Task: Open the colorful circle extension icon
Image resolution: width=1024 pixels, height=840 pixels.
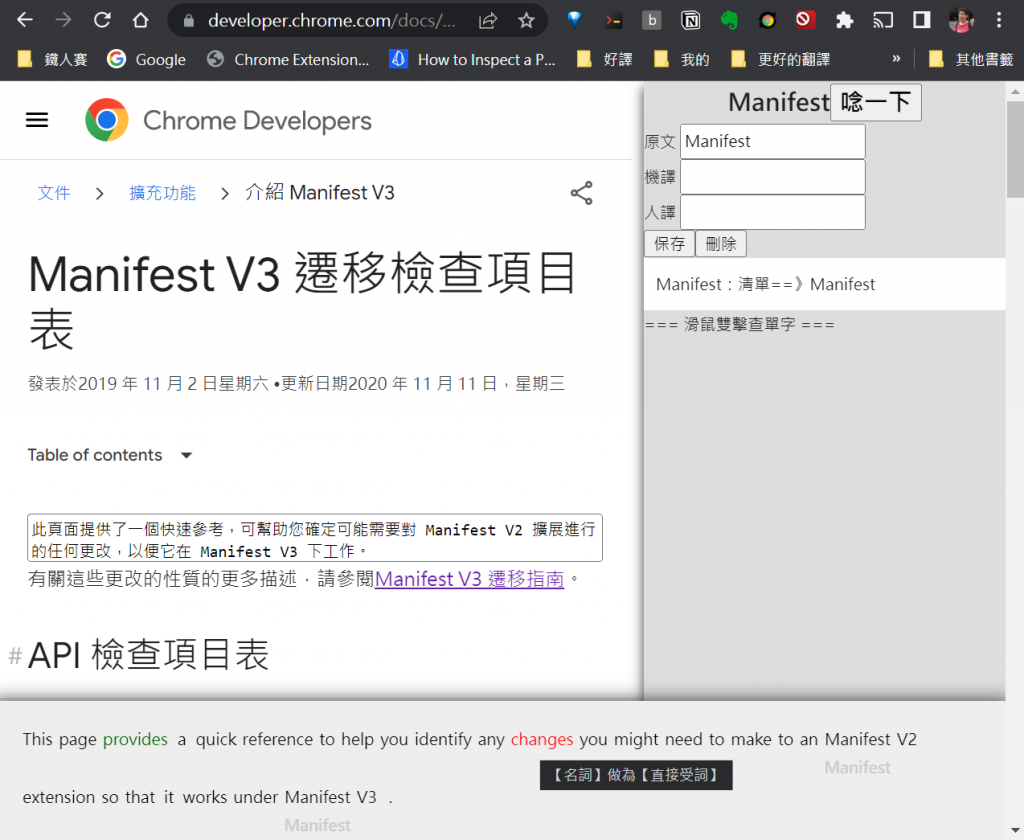Action: 767,20
